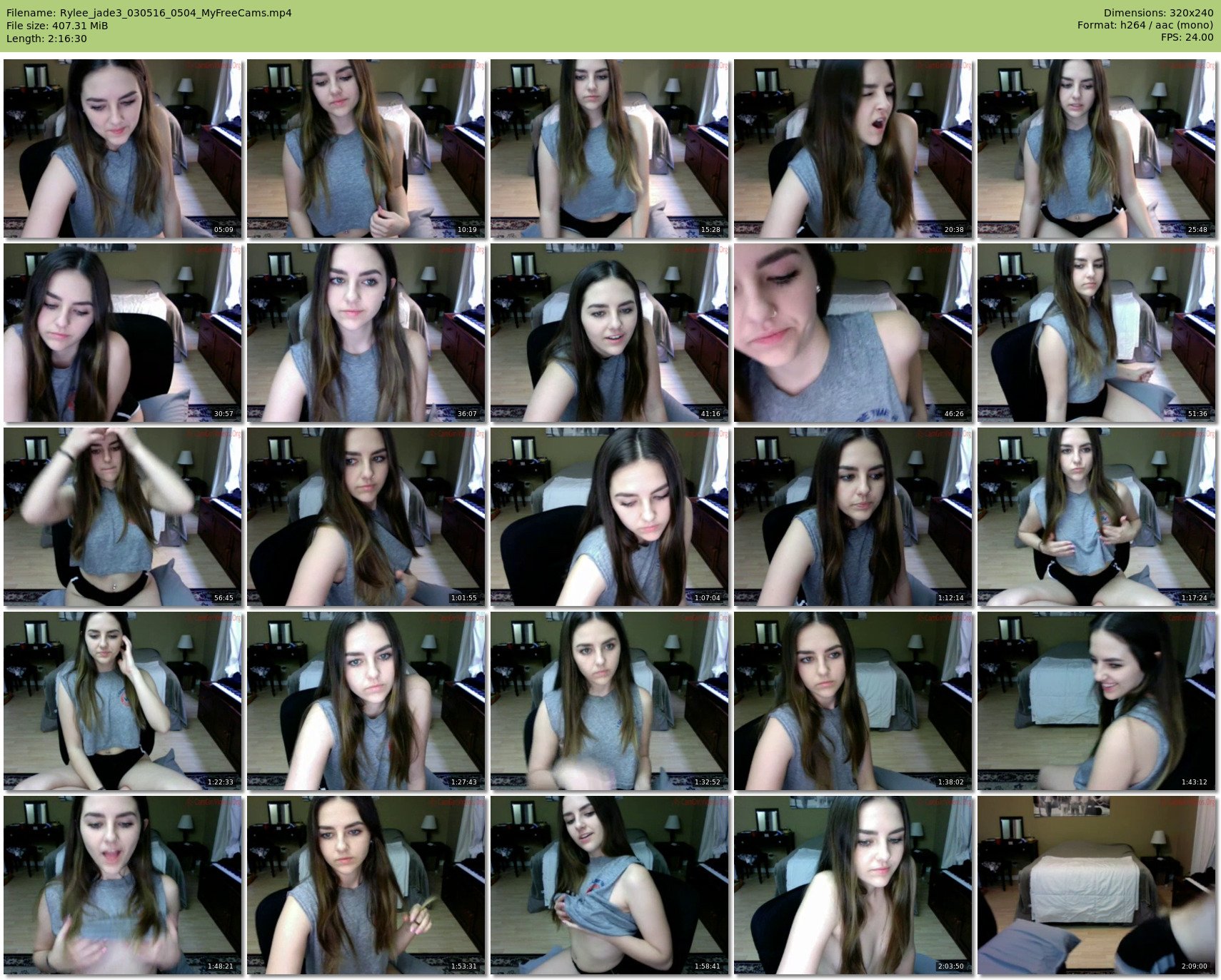Click the Length 2:16:30 text
The image size is (1221, 980).
(x=46, y=39)
